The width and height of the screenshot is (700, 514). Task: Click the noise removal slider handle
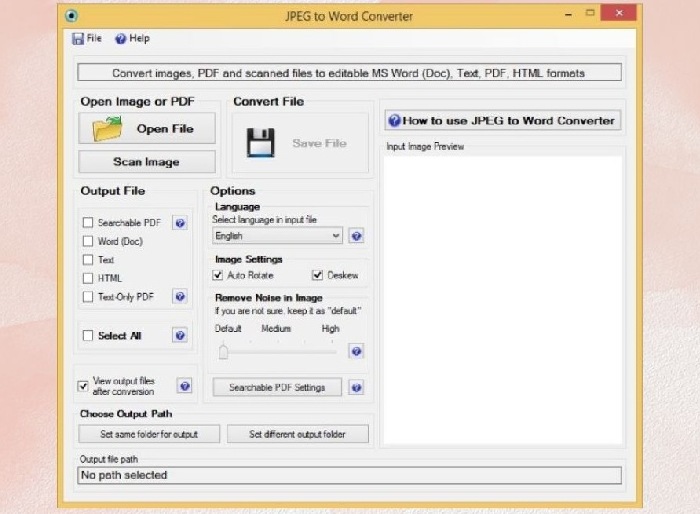[223, 351]
